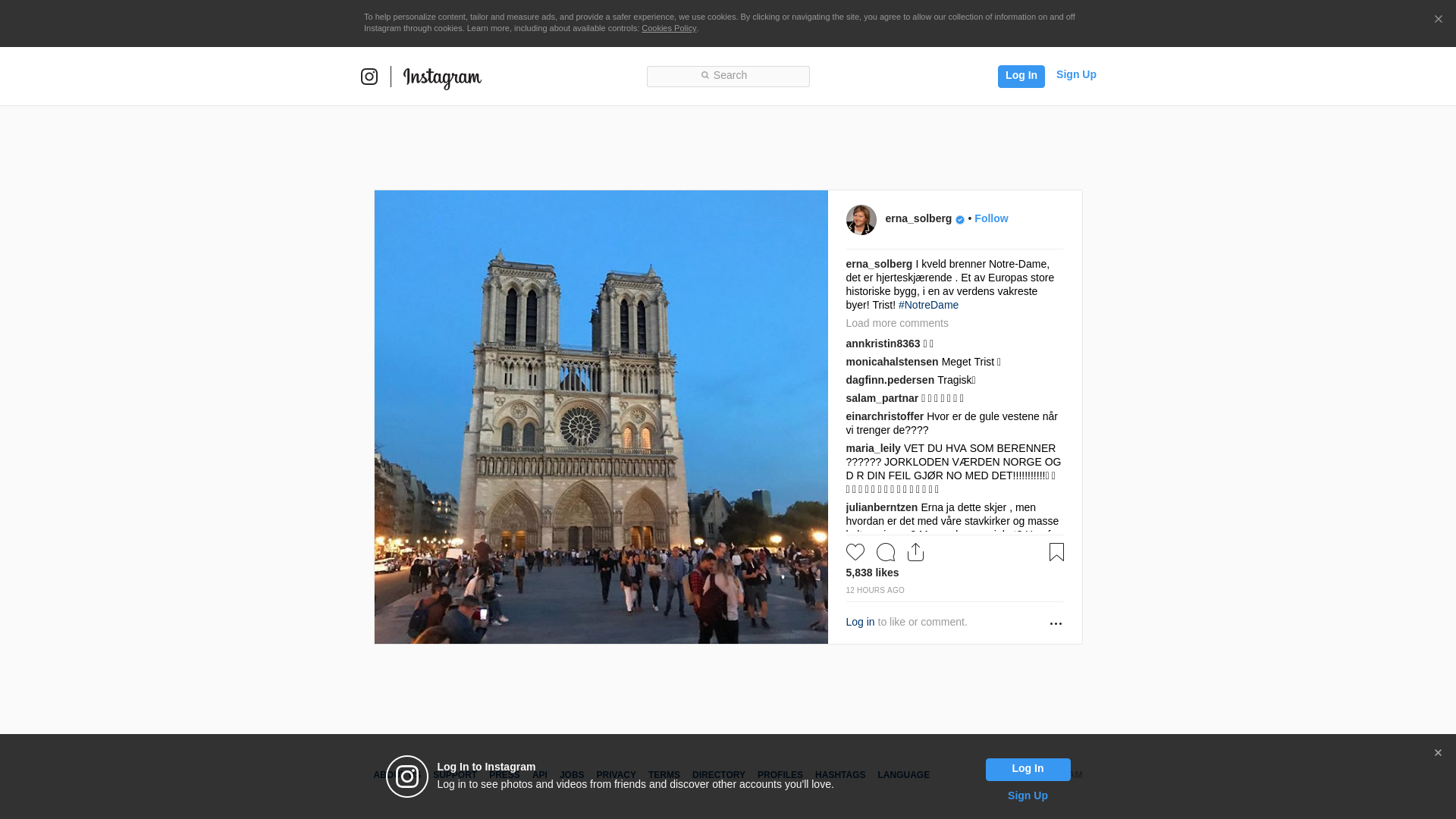Open julianberntzen commenter profile

[x=881, y=507]
